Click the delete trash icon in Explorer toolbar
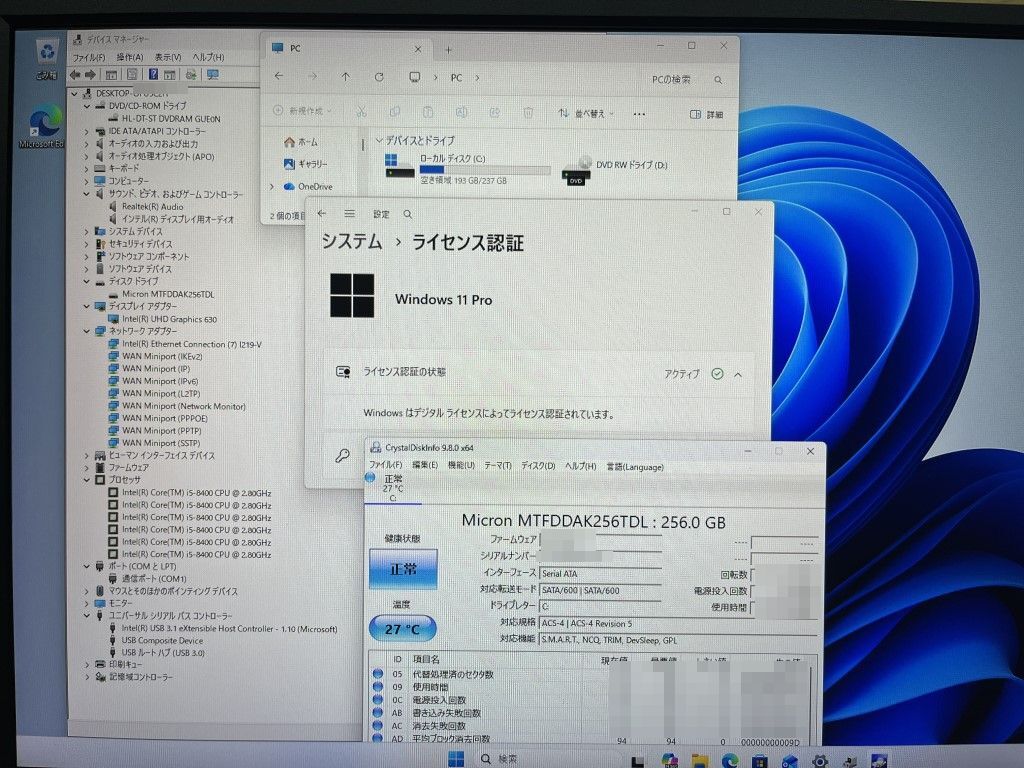The image size is (1024, 768). 528,112
